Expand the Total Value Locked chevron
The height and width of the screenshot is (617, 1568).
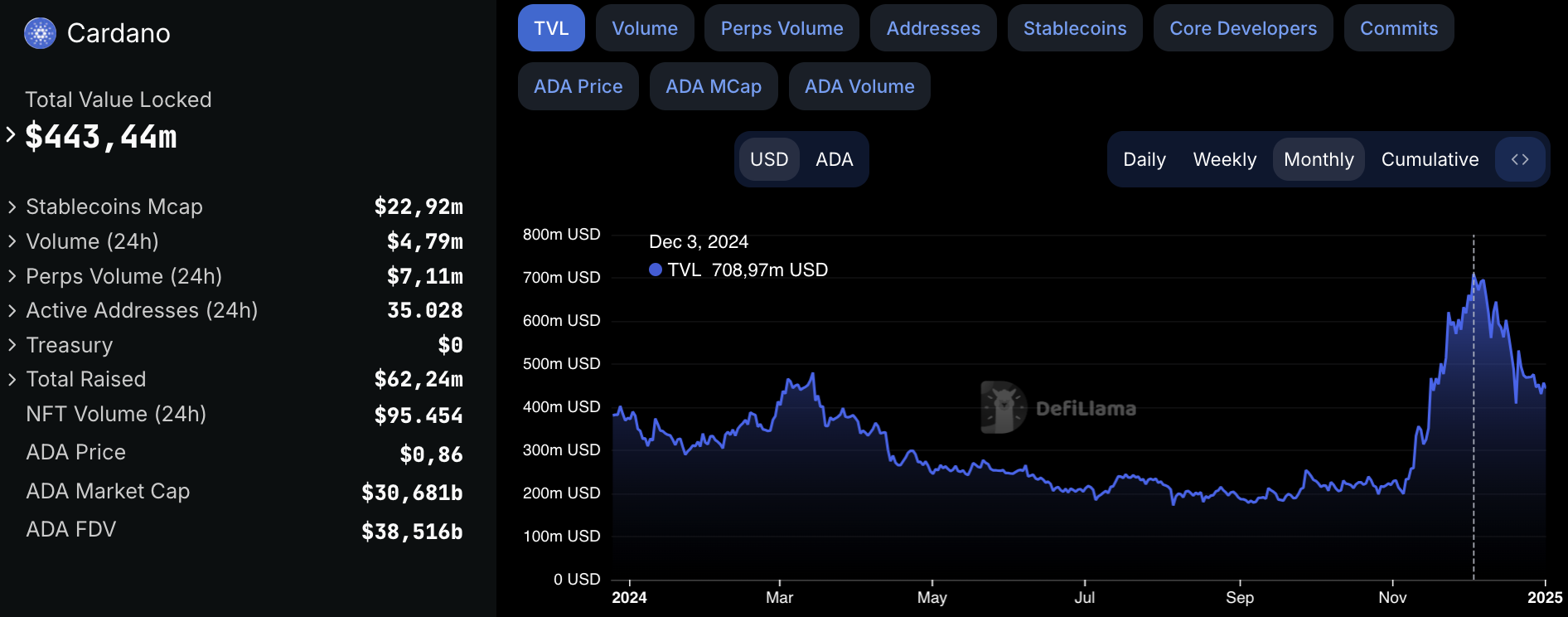pos(11,134)
